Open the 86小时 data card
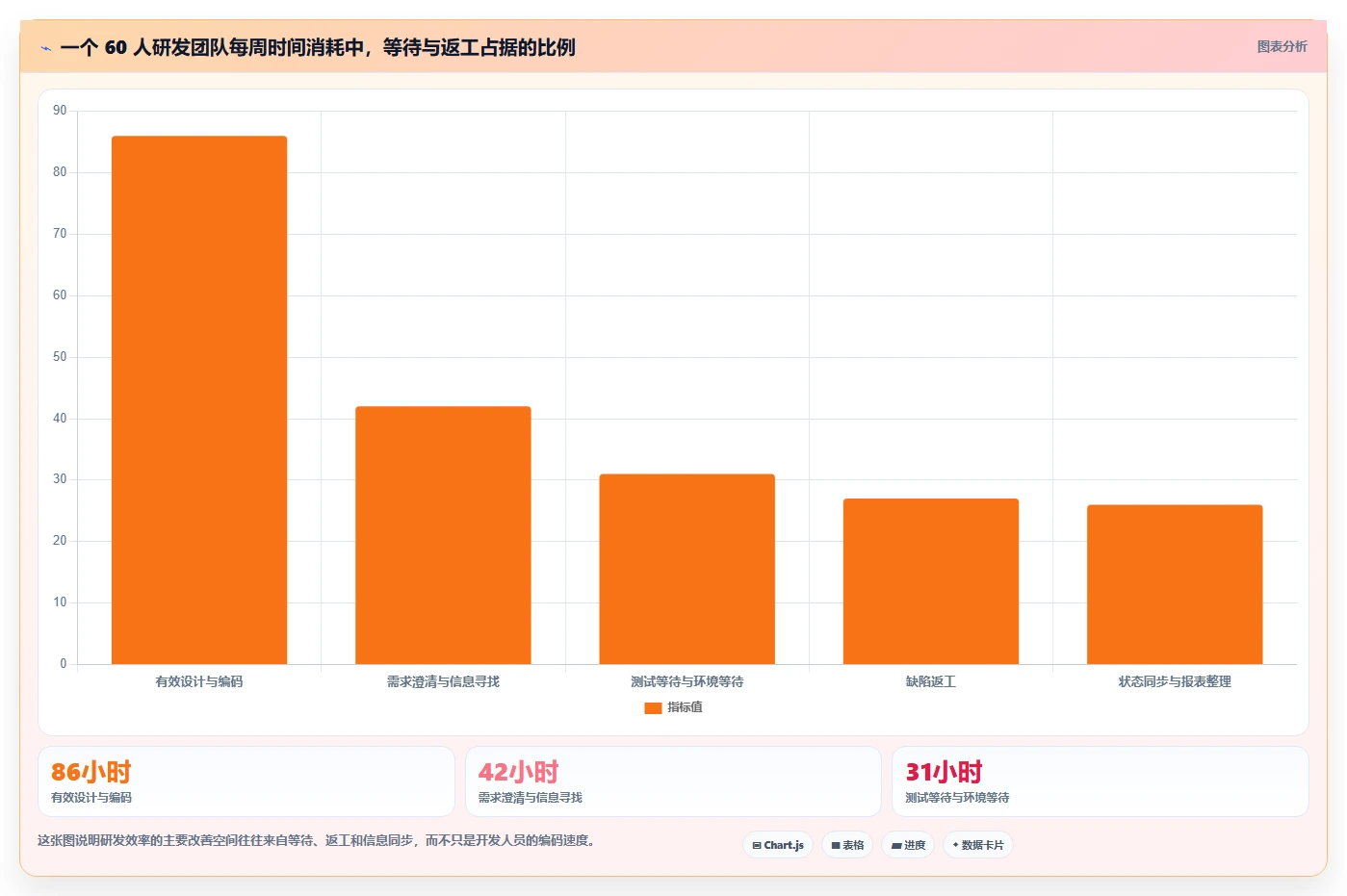 [246, 781]
